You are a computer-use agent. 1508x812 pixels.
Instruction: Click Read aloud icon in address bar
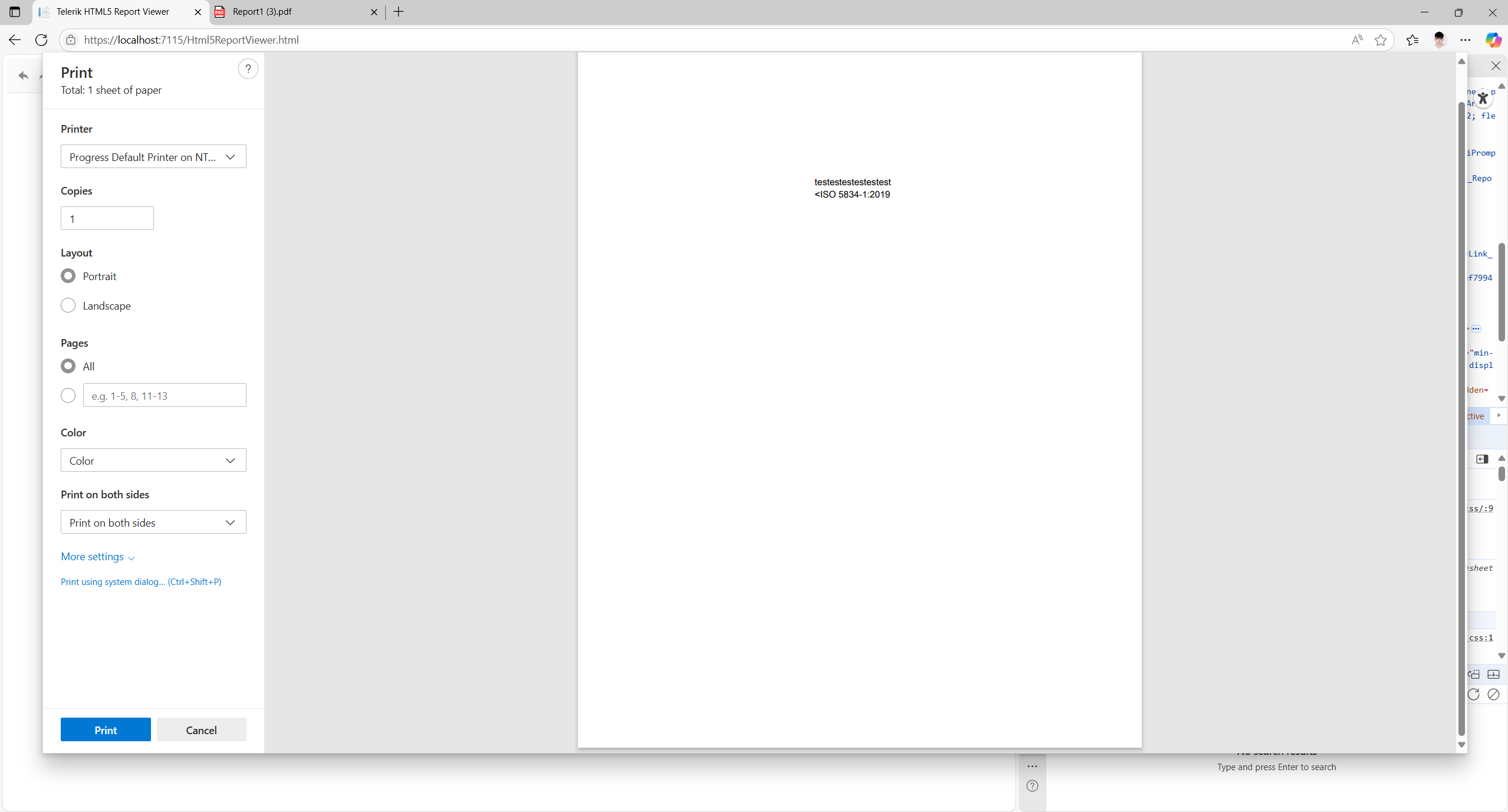(1357, 40)
